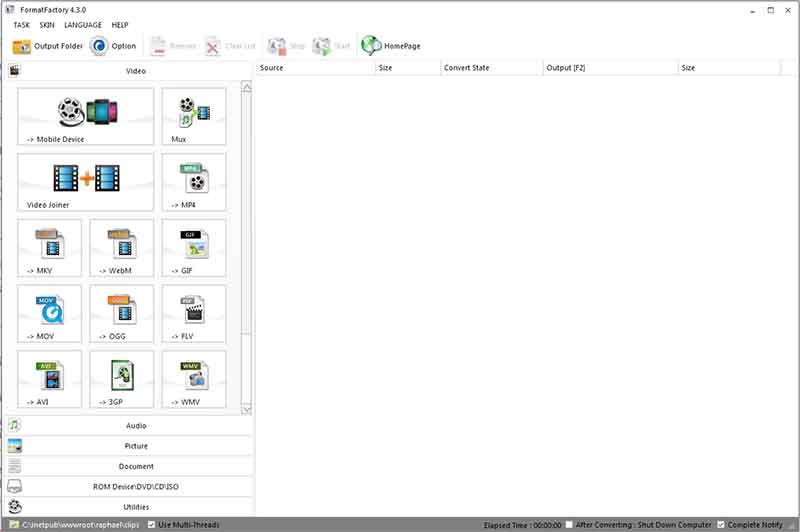Open the Mobile Device conversion tile
The height and width of the screenshot is (532, 800).
tap(85, 116)
